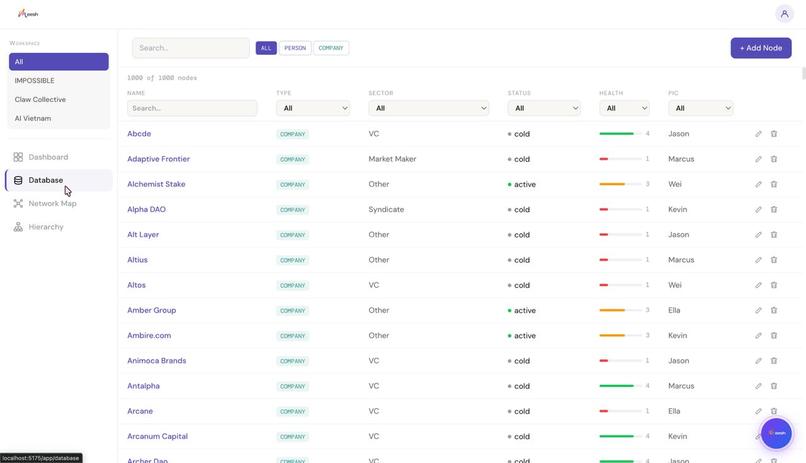Click the Posh logo in header
The height and width of the screenshot is (463, 806).
(28, 14)
